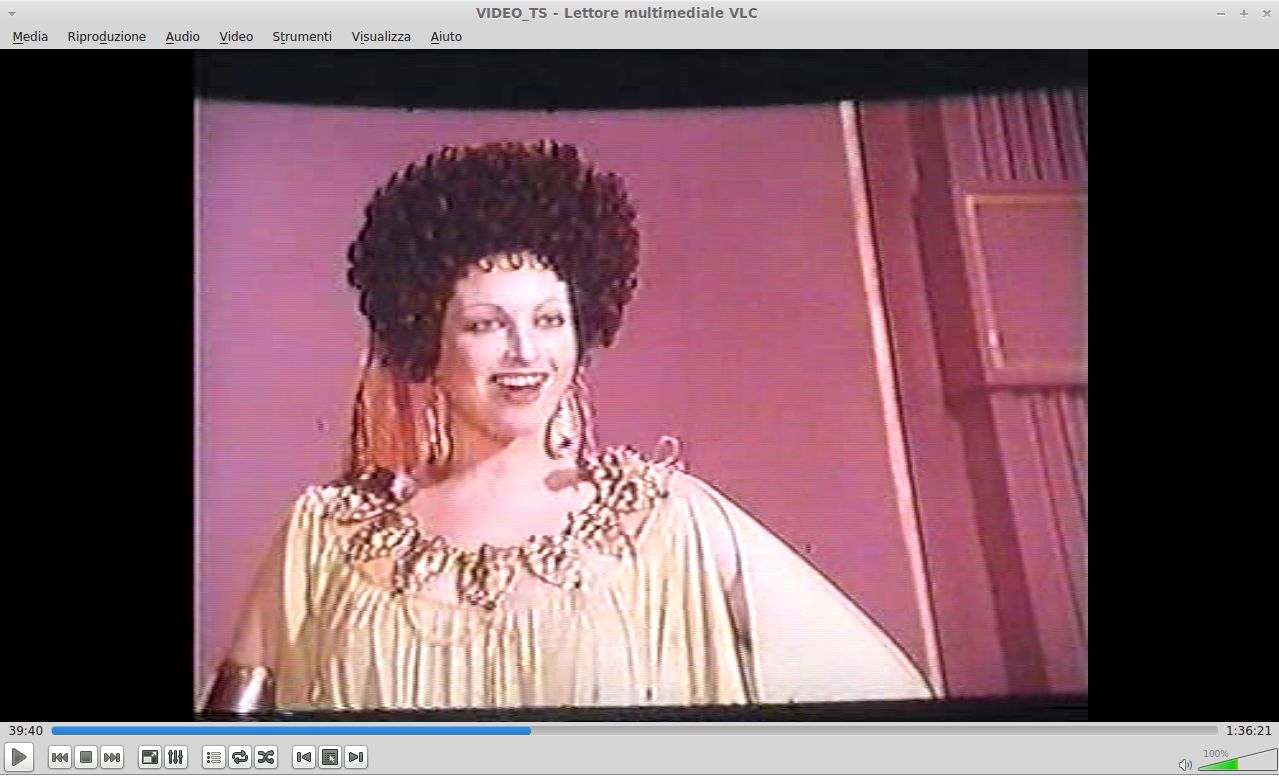This screenshot has height=776, width=1279.
Task: Toggle random shuffle playback
Action: tap(265, 758)
